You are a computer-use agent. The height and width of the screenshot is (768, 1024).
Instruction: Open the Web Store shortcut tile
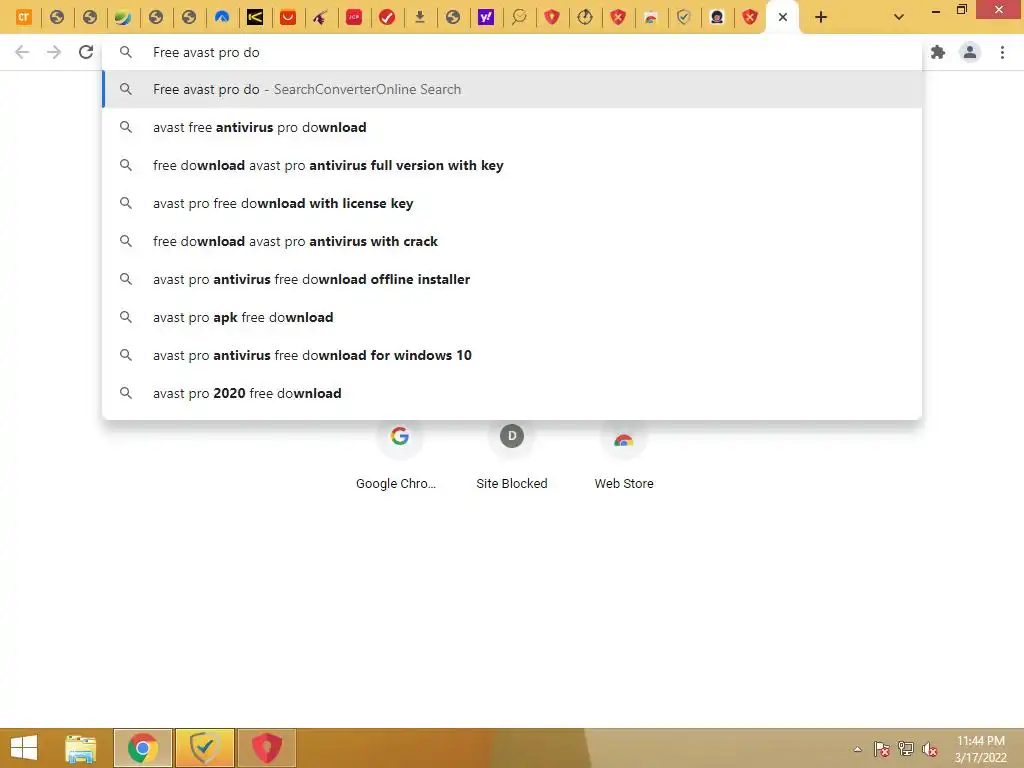tap(624, 456)
